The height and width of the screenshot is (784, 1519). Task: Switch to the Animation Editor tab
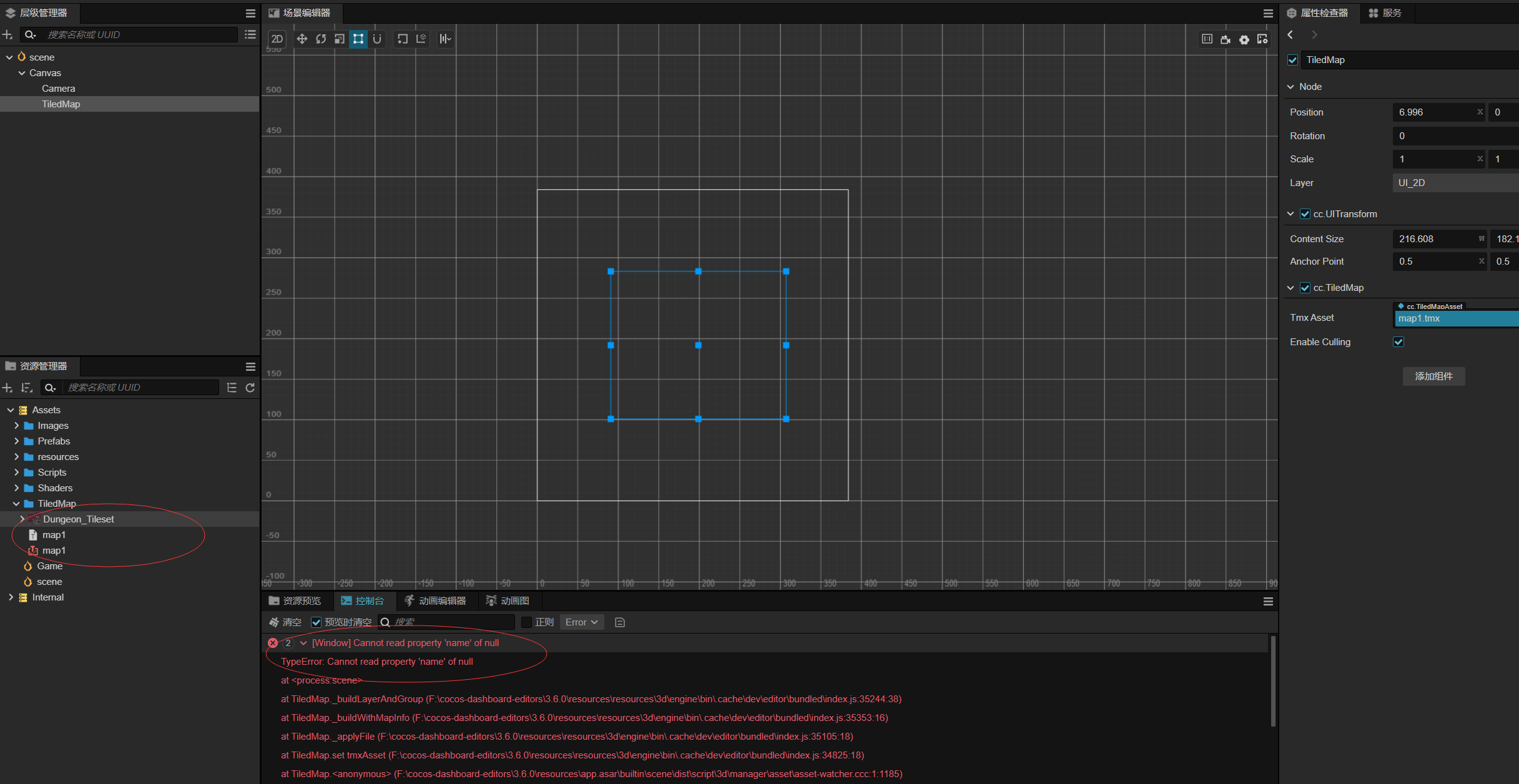[435, 600]
